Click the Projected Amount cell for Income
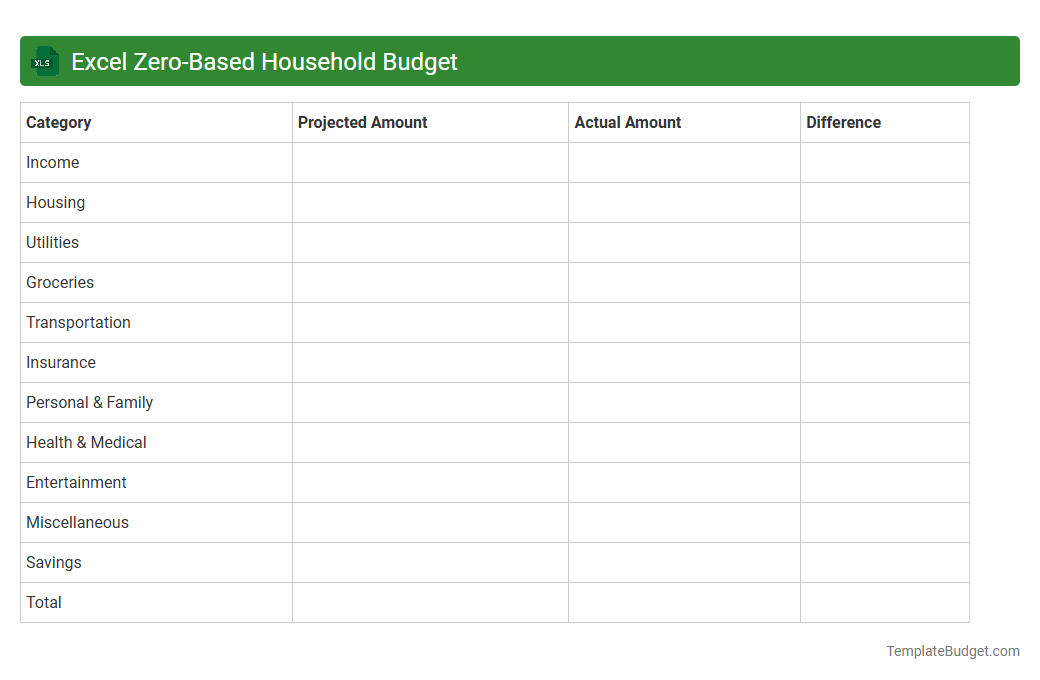1040x680 pixels. point(430,162)
